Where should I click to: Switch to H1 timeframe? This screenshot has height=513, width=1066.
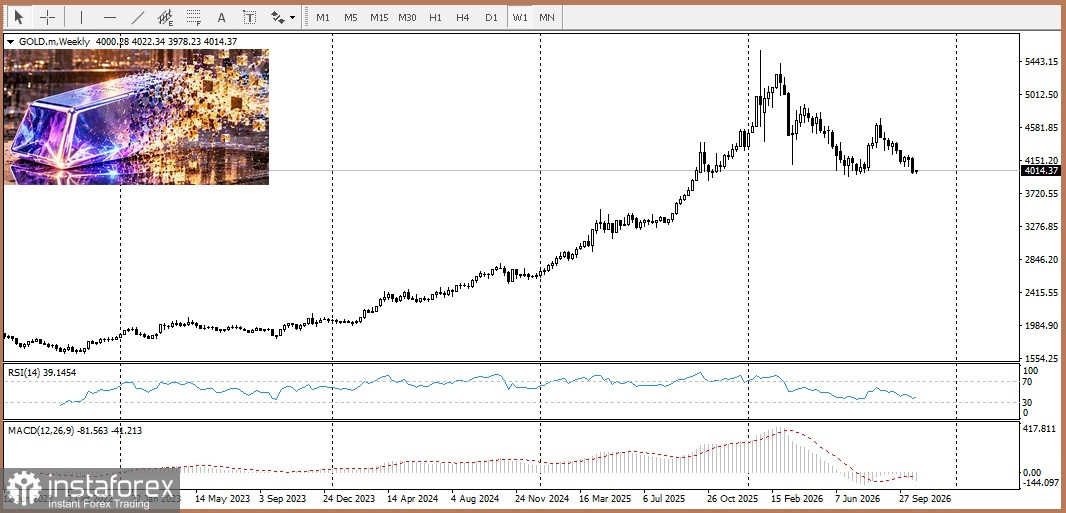click(x=435, y=18)
